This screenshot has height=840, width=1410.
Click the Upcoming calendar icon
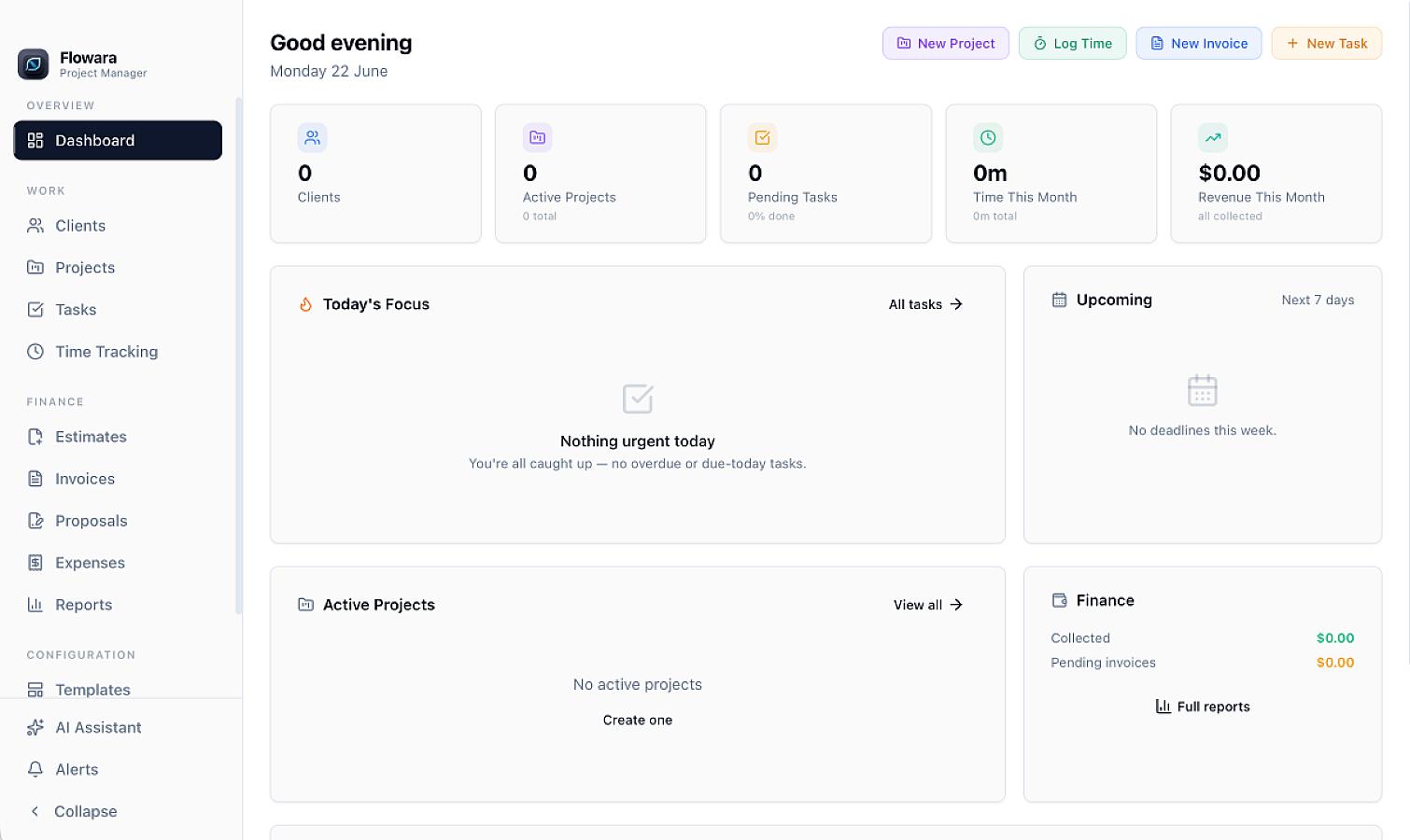pyautogui.click(x=1059, y=300)
